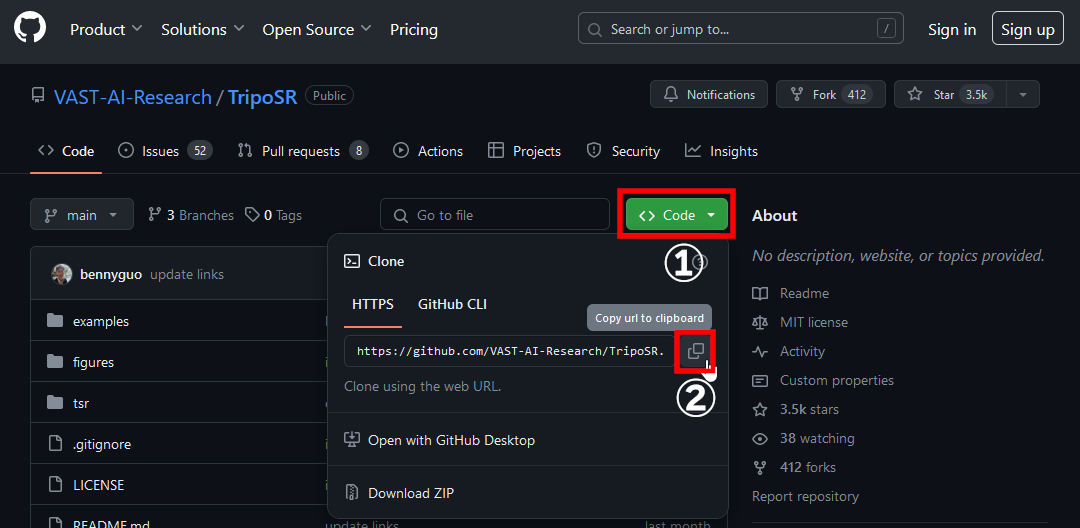The width and height of the screenshot is (1080, 528).
Task: Click the Download ZIP archive icon
Action: (352, 493)
